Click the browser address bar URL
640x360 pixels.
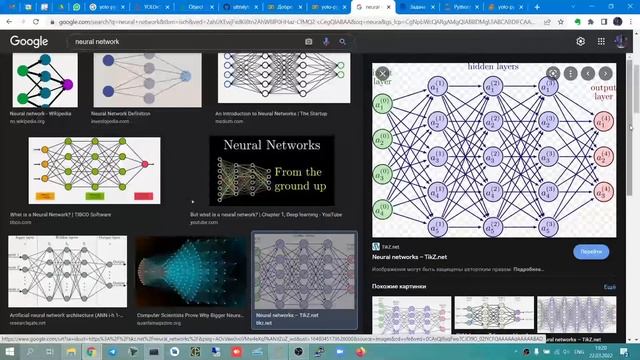point(297,22)
